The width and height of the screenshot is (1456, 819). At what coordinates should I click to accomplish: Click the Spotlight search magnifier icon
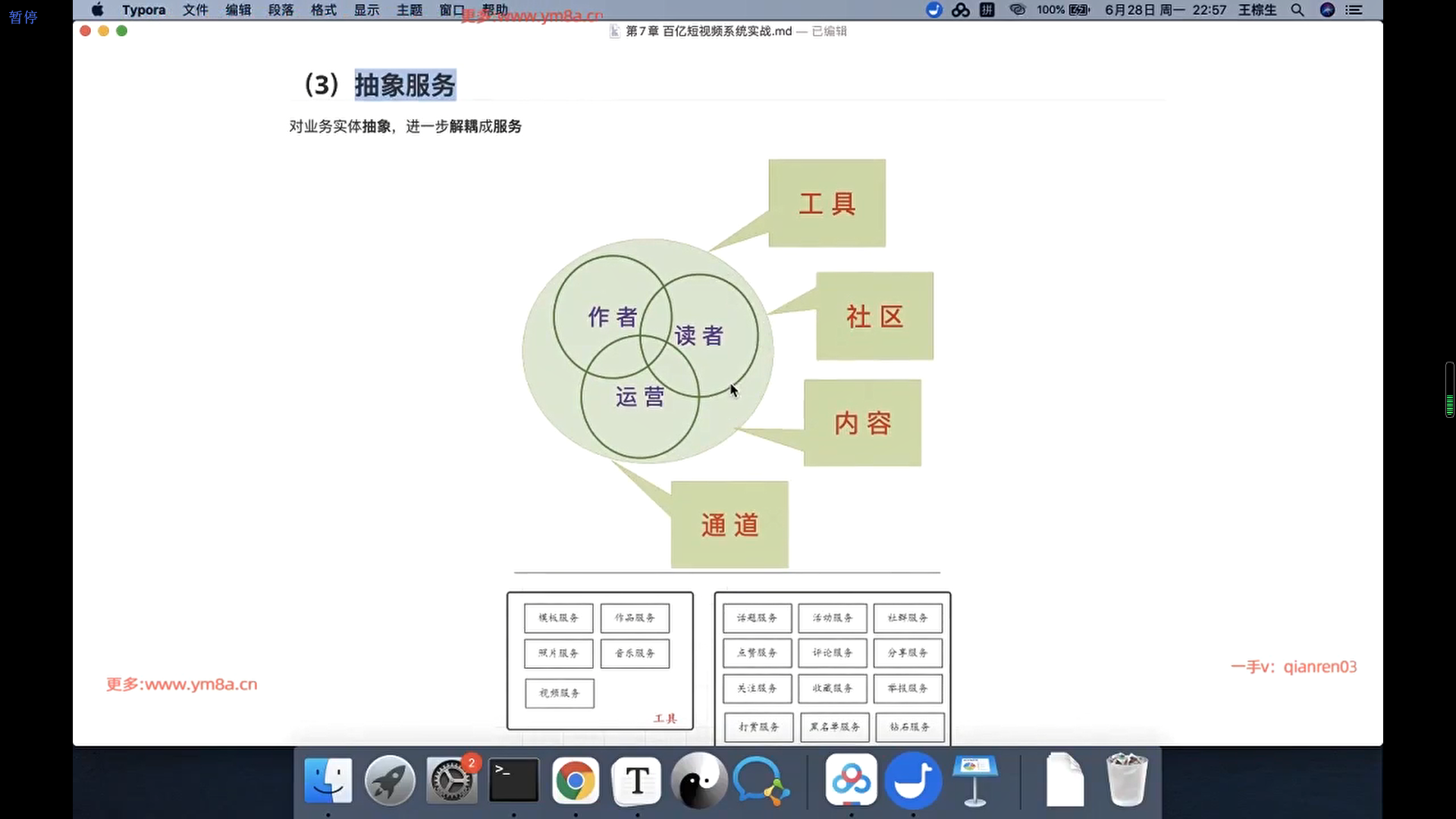(1298, 10)
